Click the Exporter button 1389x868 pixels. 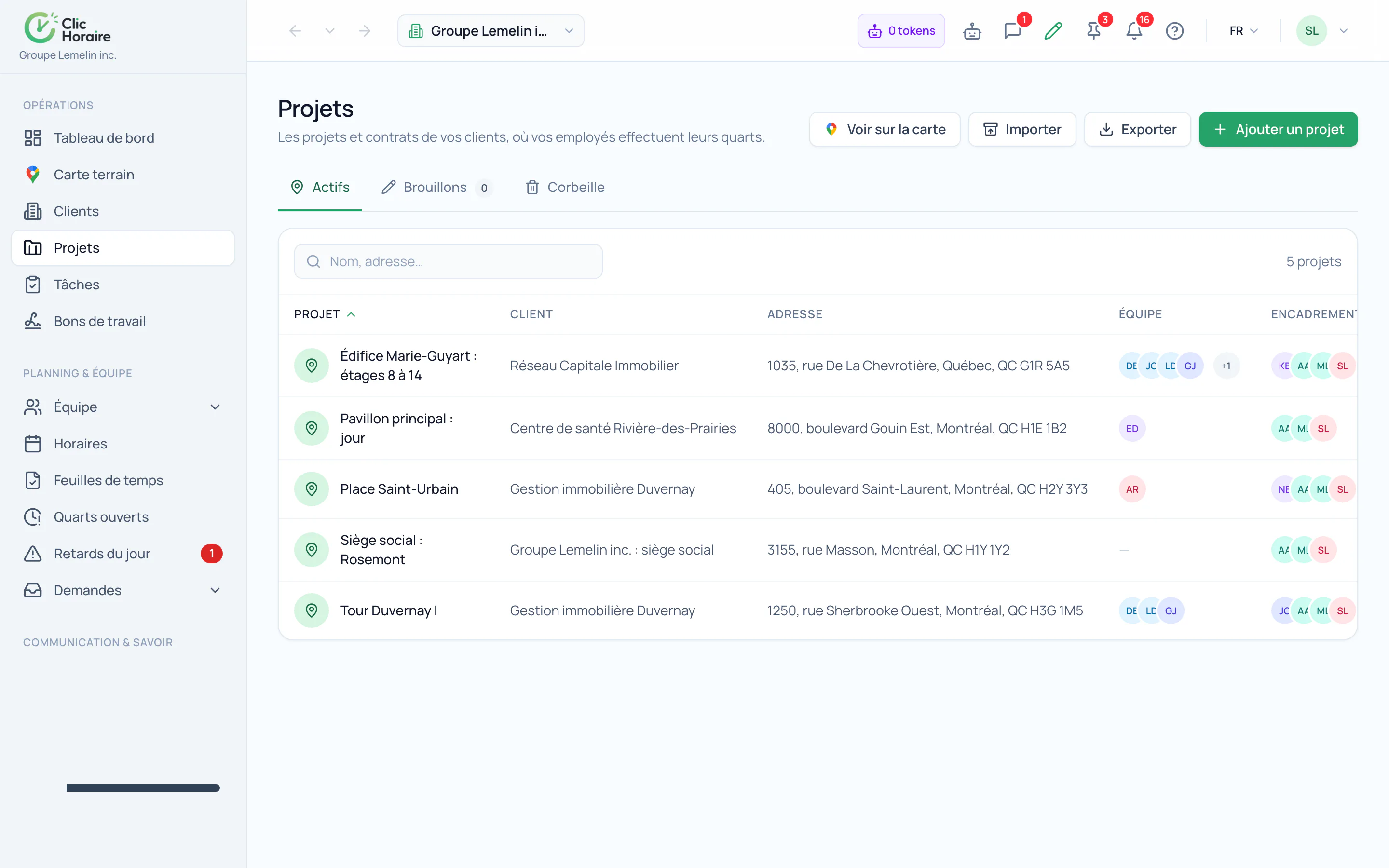tap(1137, 129)
